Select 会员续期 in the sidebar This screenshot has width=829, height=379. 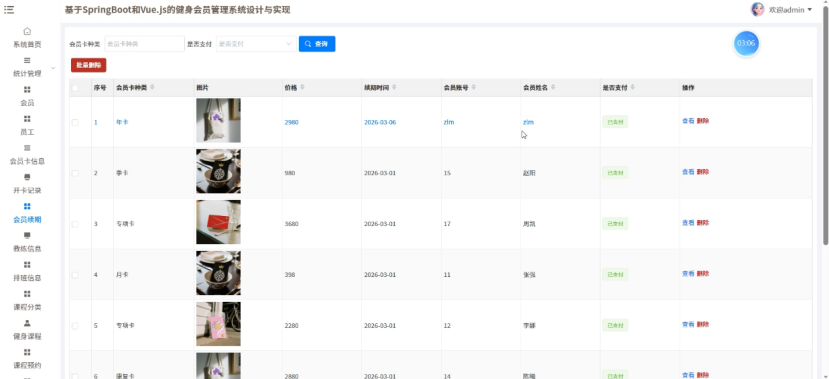[x=27, y=219]
